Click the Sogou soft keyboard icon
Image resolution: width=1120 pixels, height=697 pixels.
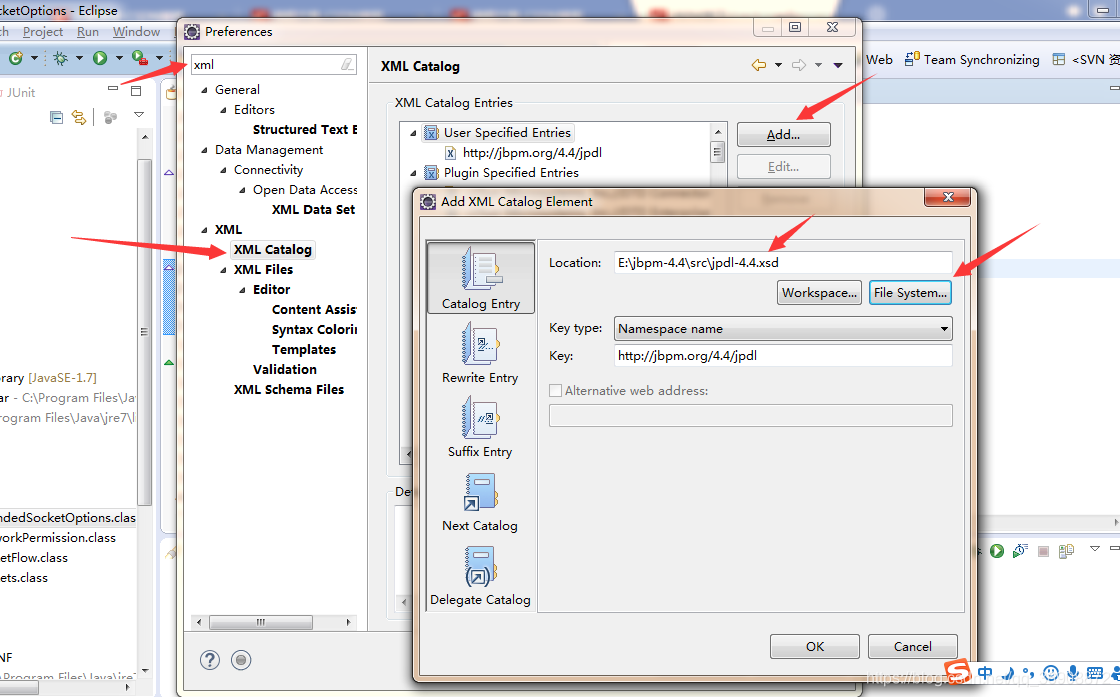(1095, 673)
